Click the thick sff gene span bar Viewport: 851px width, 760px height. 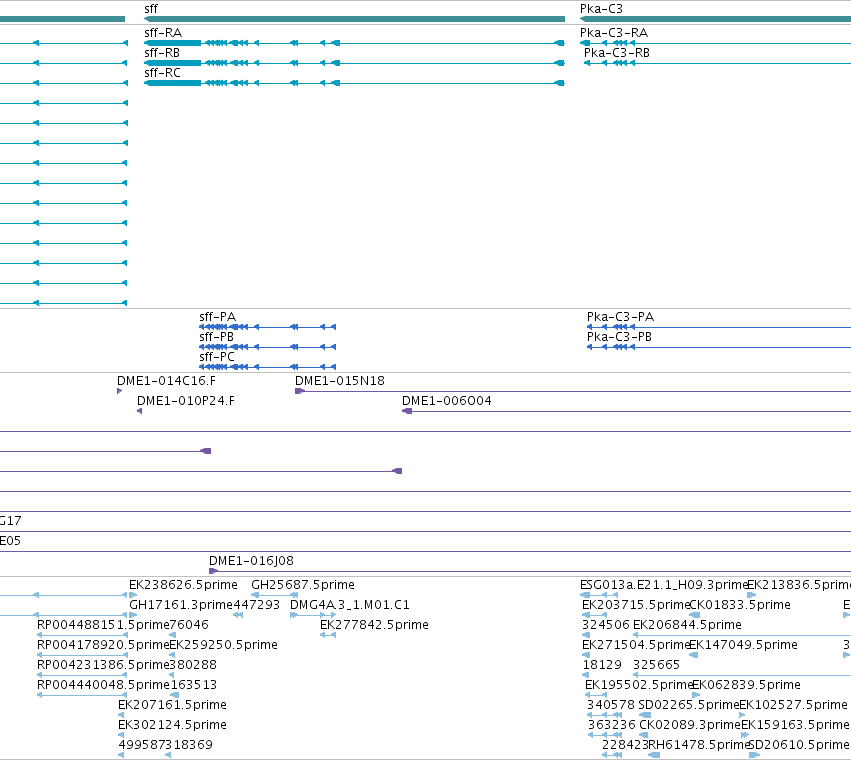(x=354, y=19)
